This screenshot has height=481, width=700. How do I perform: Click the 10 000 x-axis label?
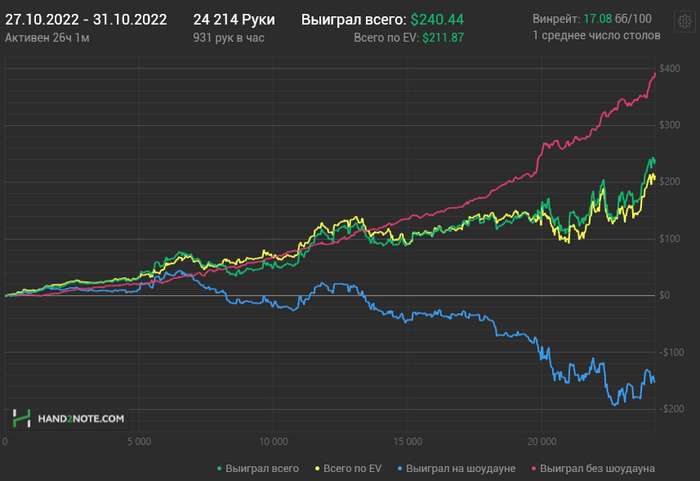tap(274, 442)
